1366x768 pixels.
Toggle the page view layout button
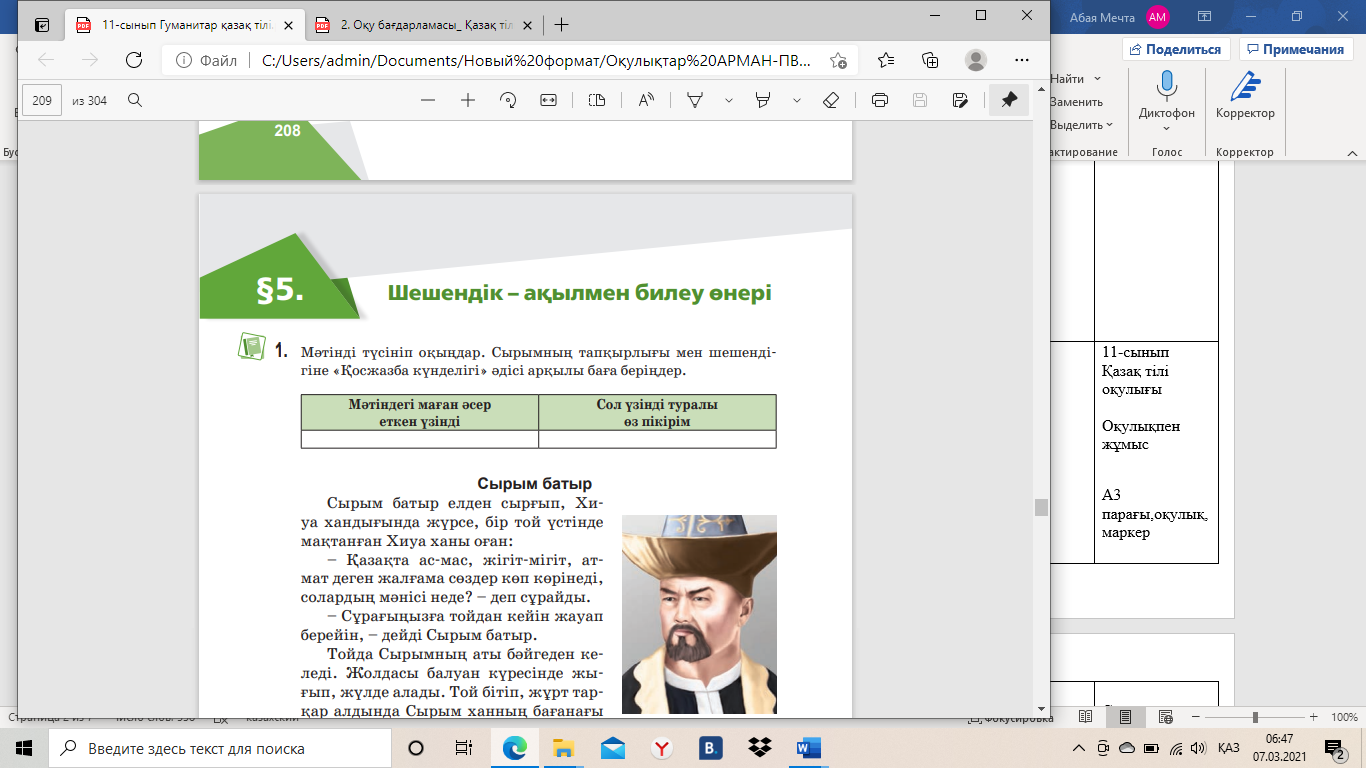597,100
